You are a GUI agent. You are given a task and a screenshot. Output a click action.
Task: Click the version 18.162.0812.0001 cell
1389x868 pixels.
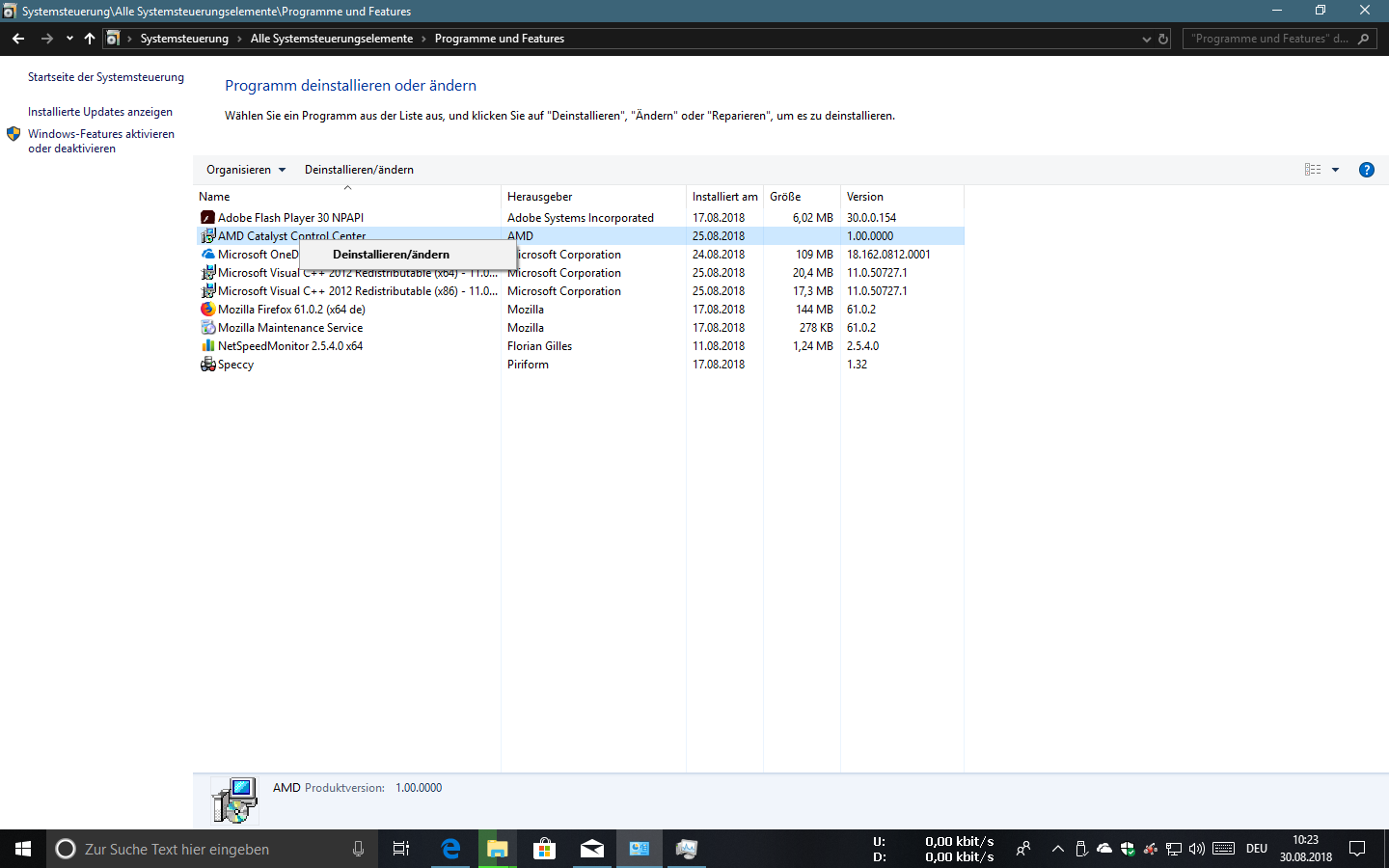click(888, 255)
